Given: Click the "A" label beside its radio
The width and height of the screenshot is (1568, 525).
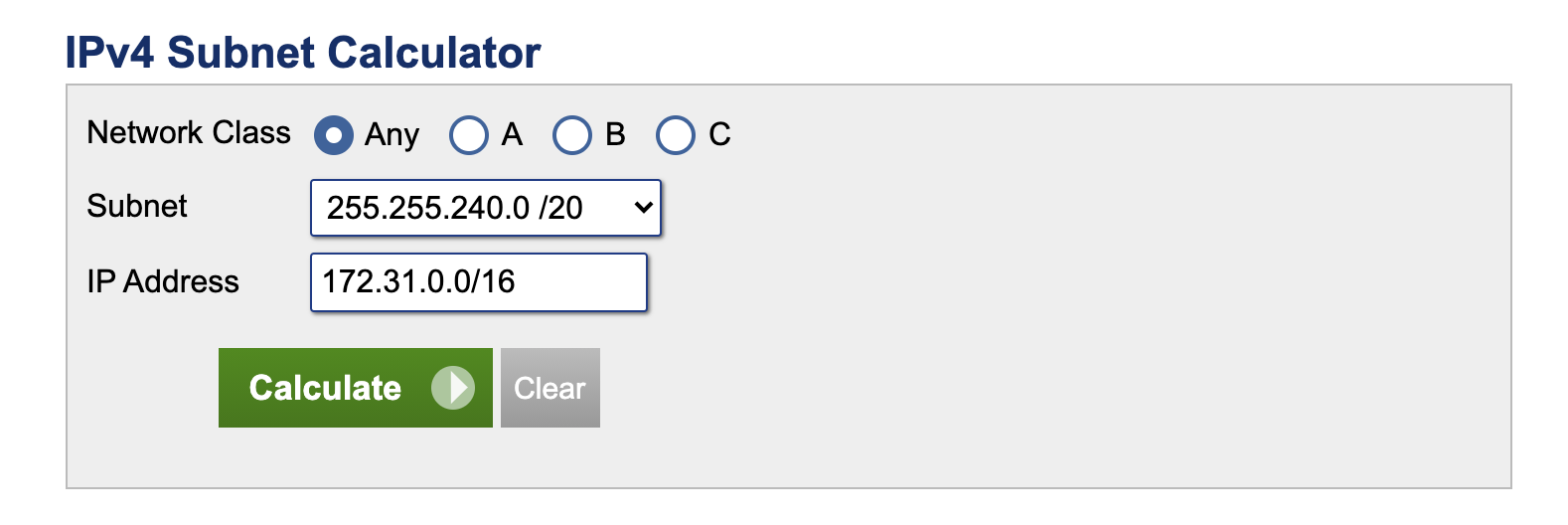Looking at the screenshot, I should [x=512, y=134].
